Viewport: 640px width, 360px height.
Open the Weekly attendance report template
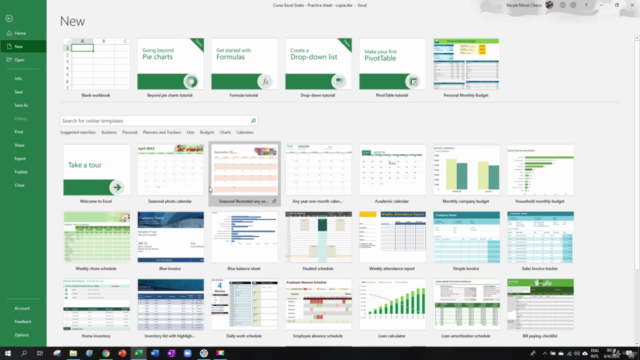pos(392,242)
